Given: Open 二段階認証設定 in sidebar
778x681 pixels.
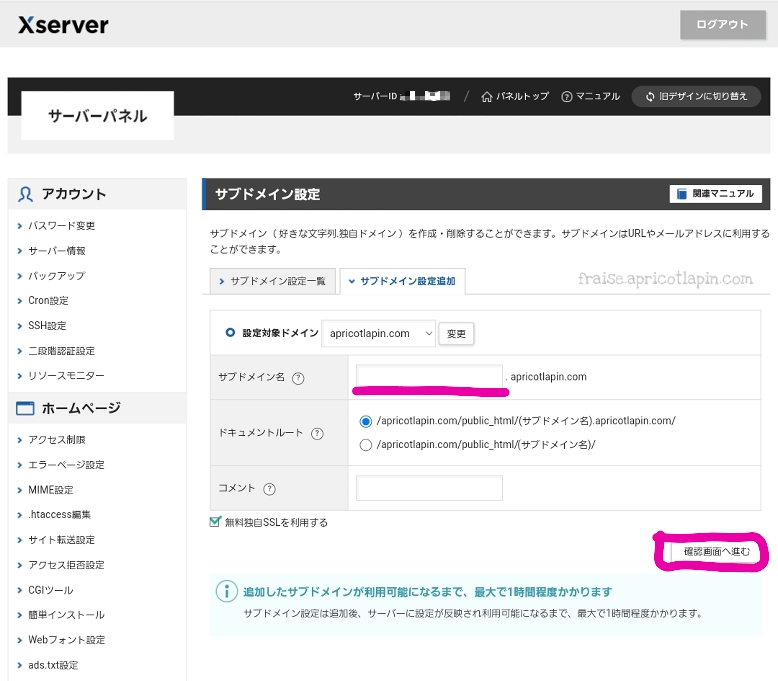Looking at the screenshot, I should [x=61, y=351].
